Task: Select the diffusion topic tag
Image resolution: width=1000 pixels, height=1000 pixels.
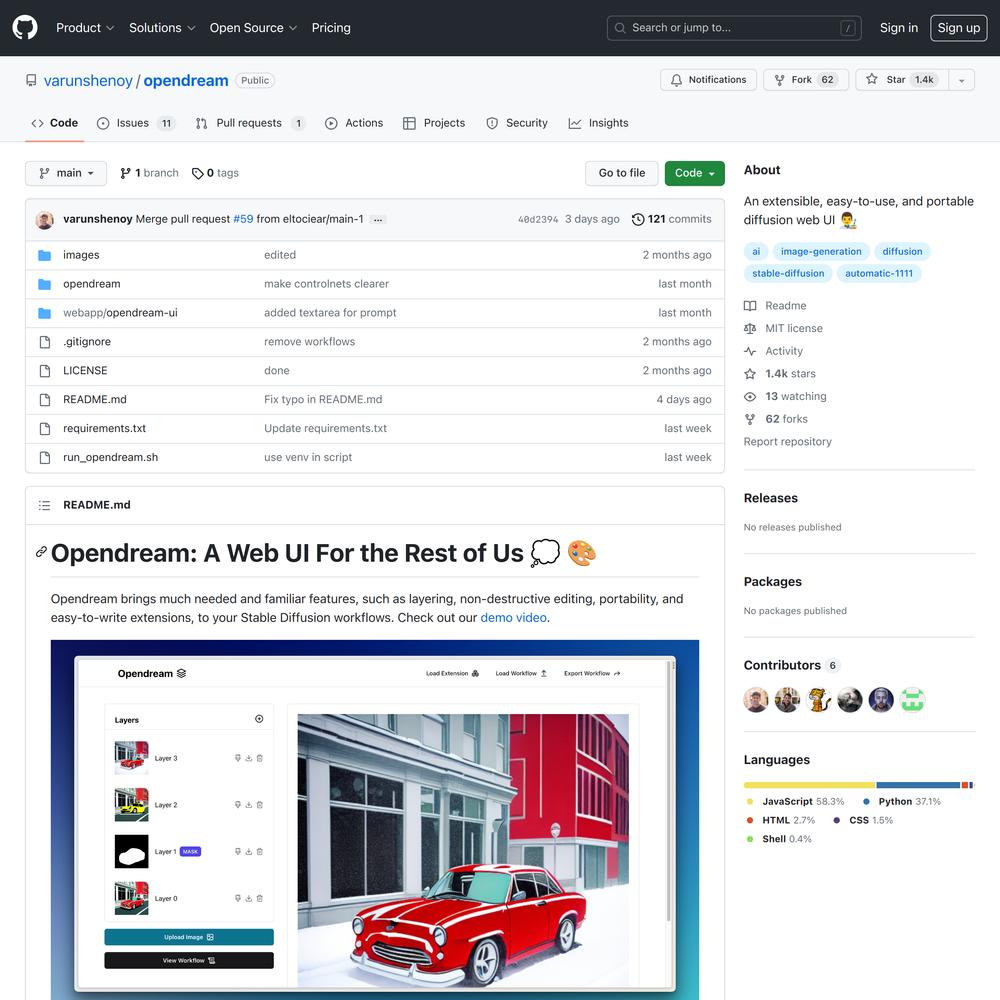Action: pyautogui.click(x=902, y=251)
